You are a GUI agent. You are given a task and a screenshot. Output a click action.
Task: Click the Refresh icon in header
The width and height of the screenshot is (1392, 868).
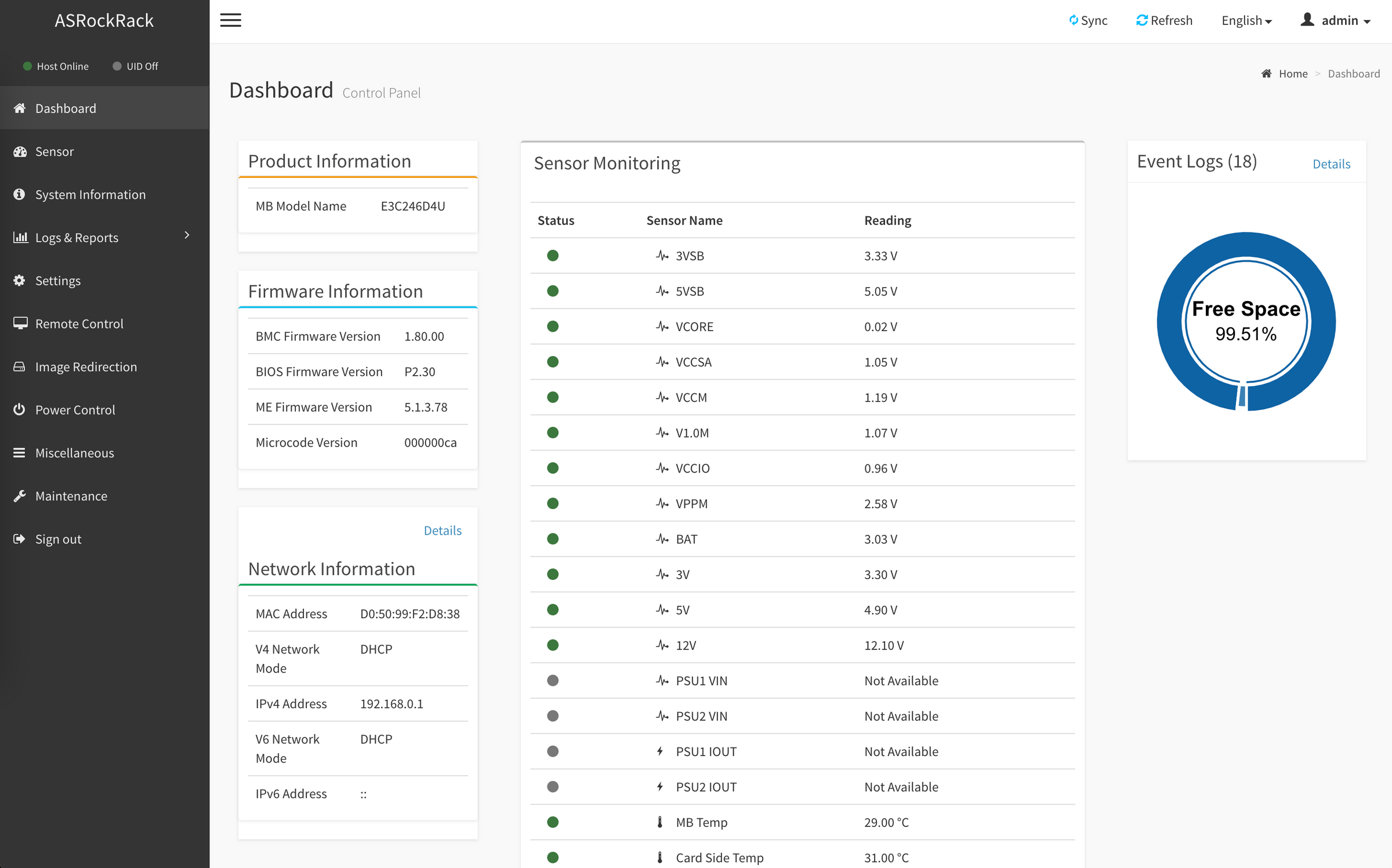pos(1141,20)
